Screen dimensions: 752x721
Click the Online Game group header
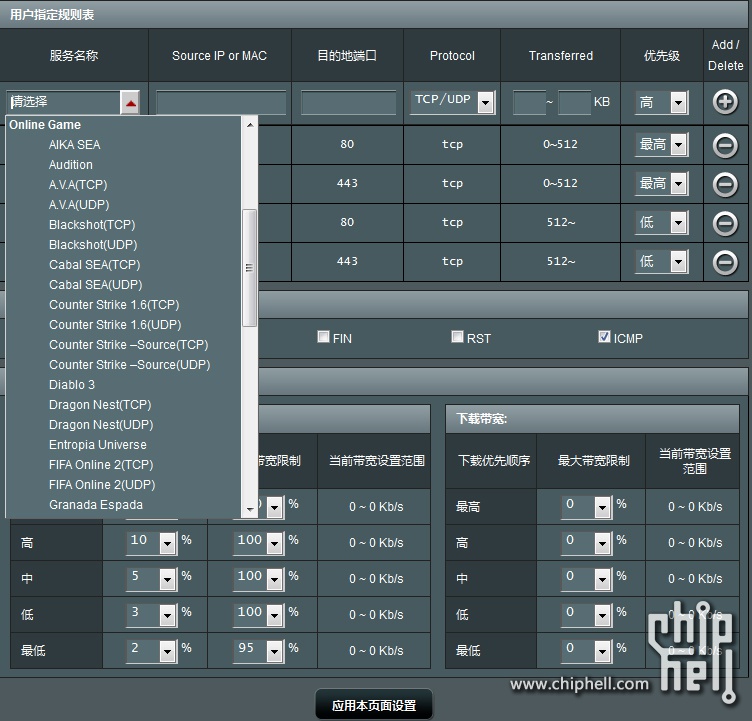click(45, 125)
